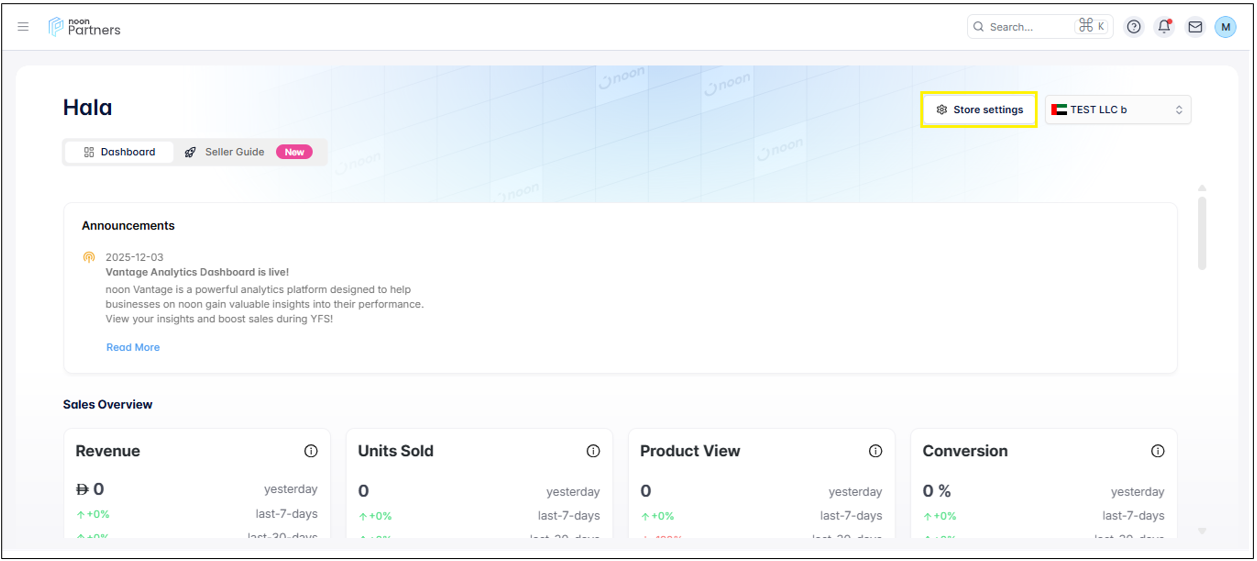1257x561 pixels.
Task: Click the page vertical scrollbar thumb
Action: (x=1202, y=232)
